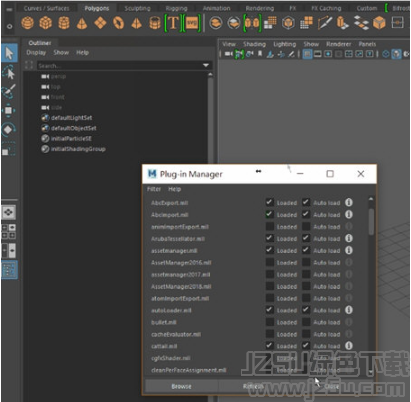
Task: Activate the Move tool in toolbox
Action: 9,110
